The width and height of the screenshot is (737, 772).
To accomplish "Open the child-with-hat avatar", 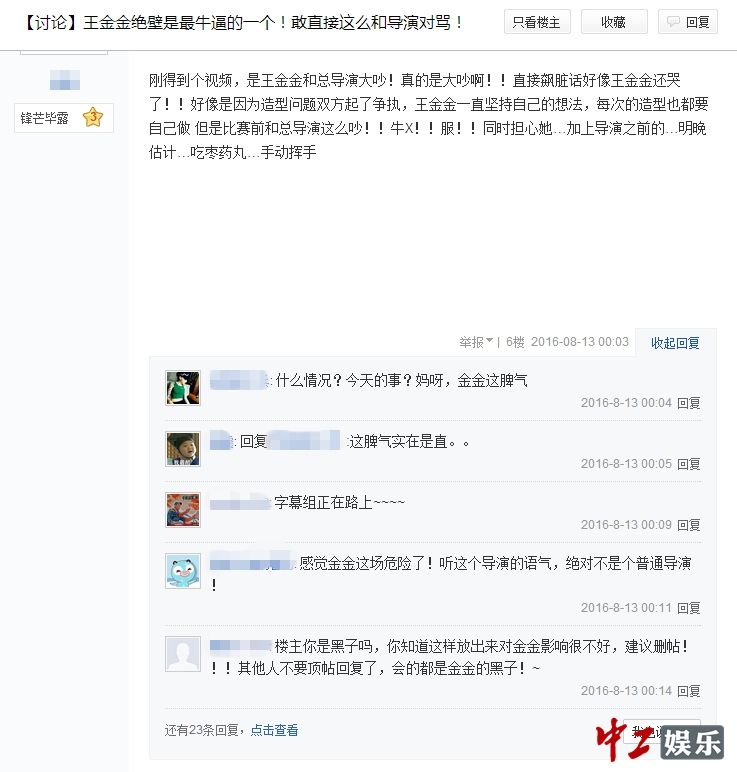I will pyautogui.click(x=183, y=449).
